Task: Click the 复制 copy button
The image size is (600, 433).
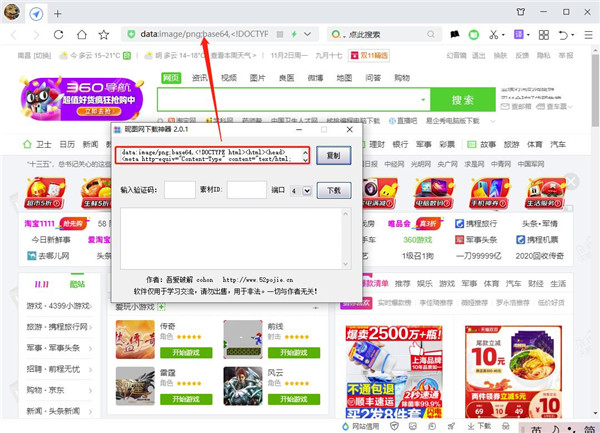Action: (334, 155)
